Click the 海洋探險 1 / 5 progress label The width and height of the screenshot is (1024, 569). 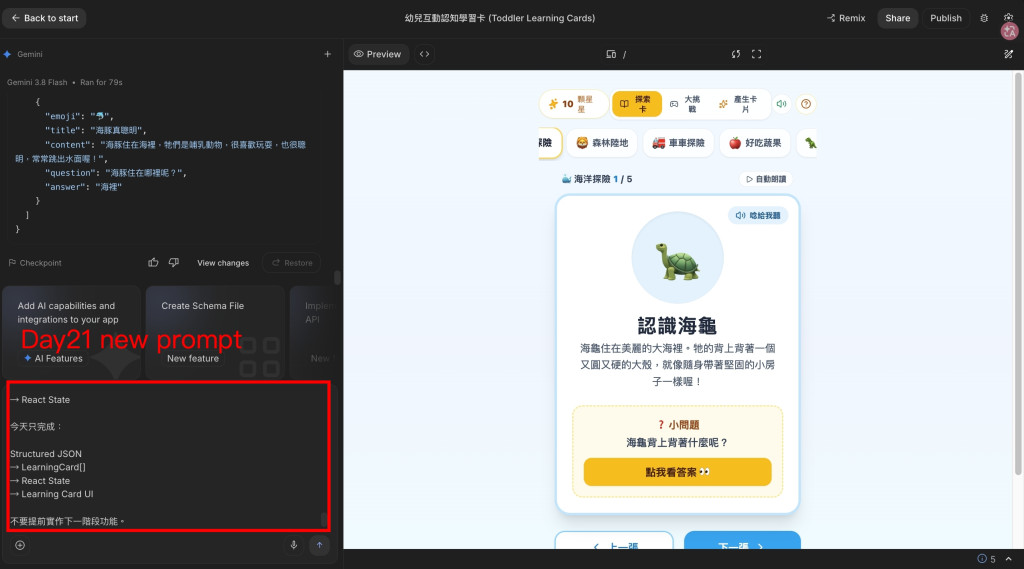[597, 179]
